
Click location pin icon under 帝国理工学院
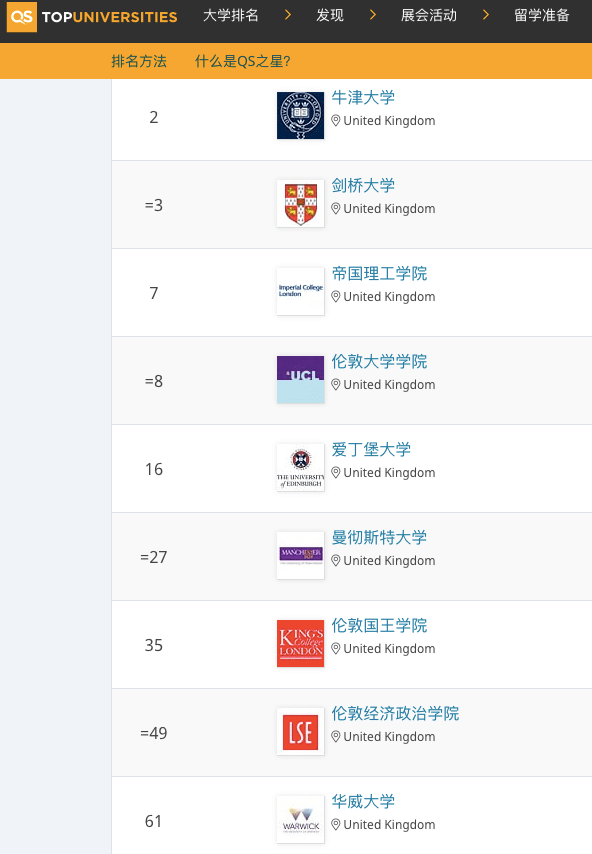(x=336, y=297)
